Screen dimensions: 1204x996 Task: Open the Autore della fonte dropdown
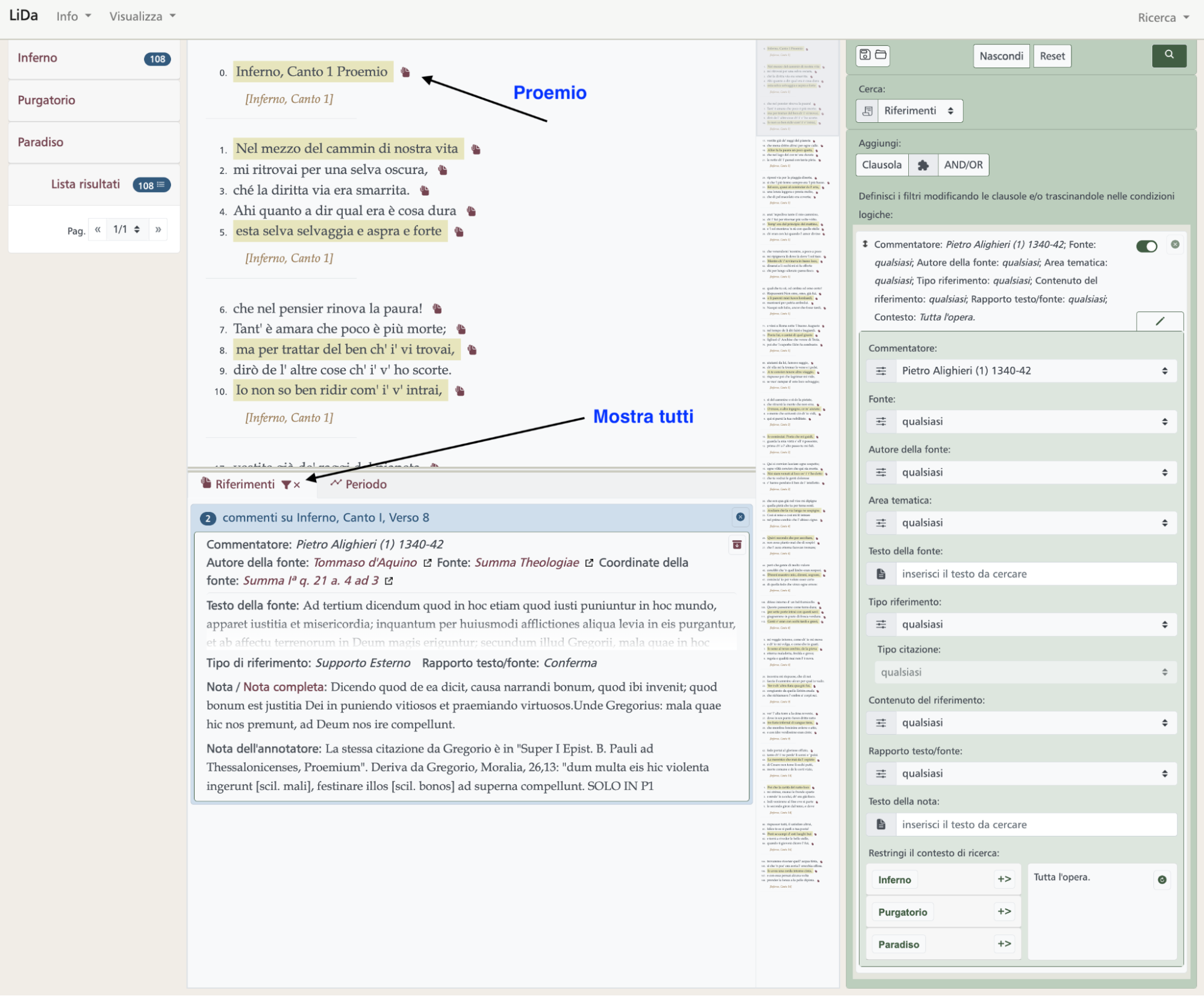[1035, 473]
